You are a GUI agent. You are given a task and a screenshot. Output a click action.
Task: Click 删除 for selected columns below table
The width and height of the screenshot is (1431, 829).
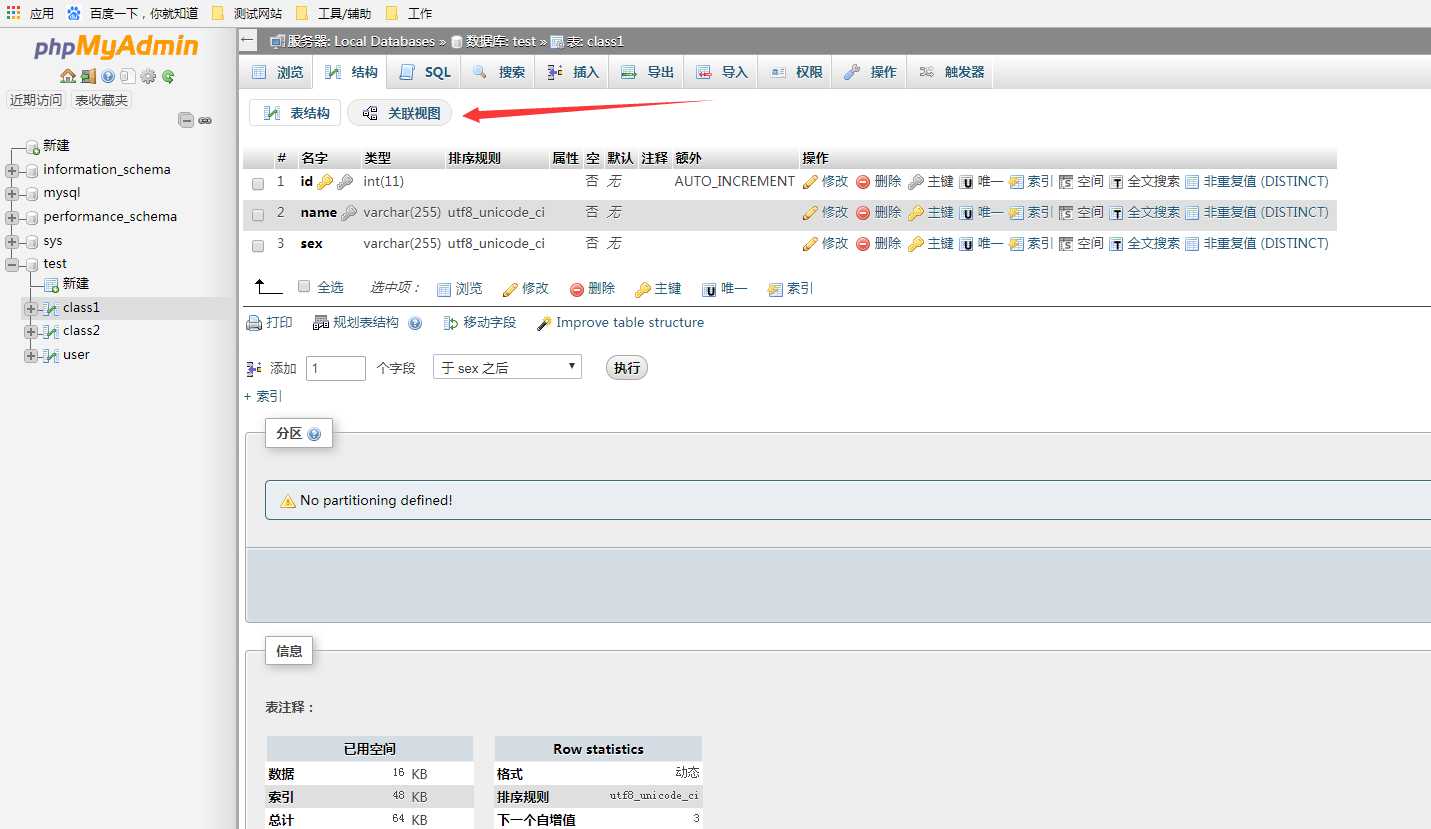coord(592,288)
